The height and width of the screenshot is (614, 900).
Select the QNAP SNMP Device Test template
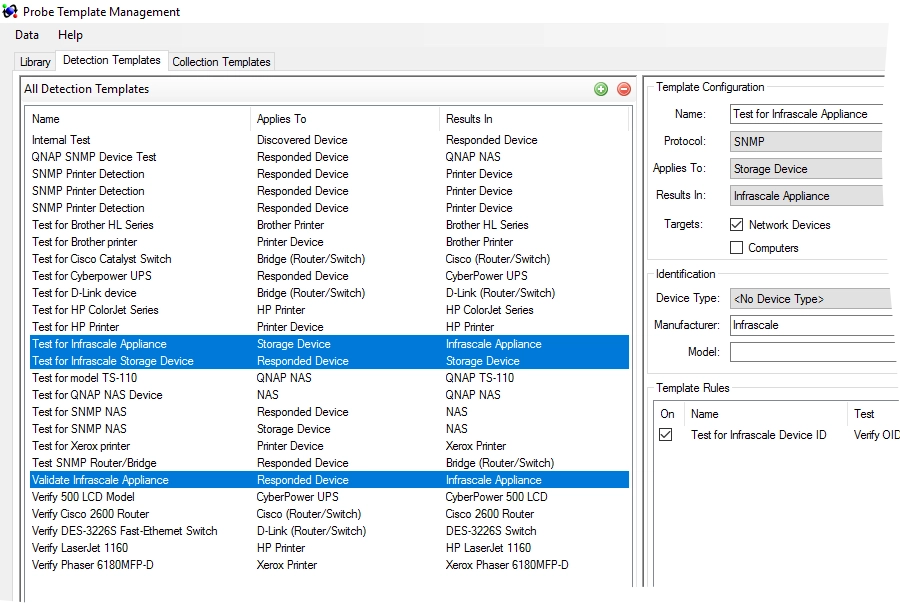329,157
